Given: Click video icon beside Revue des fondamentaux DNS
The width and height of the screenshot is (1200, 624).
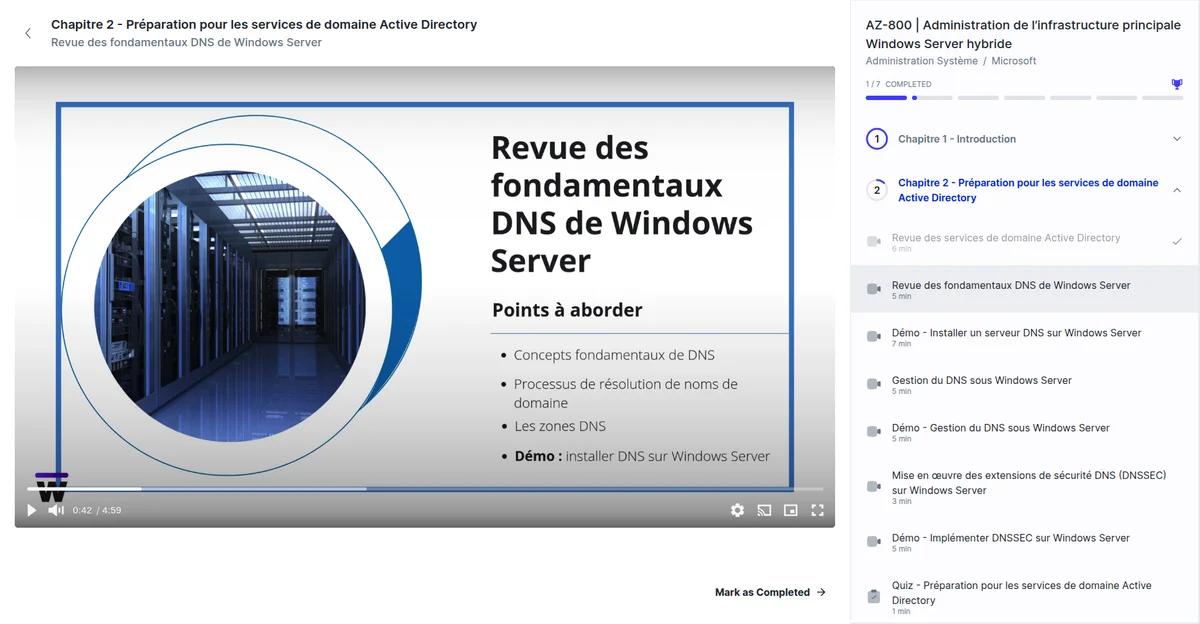Looking at the screenshot, I should (873, 289).
